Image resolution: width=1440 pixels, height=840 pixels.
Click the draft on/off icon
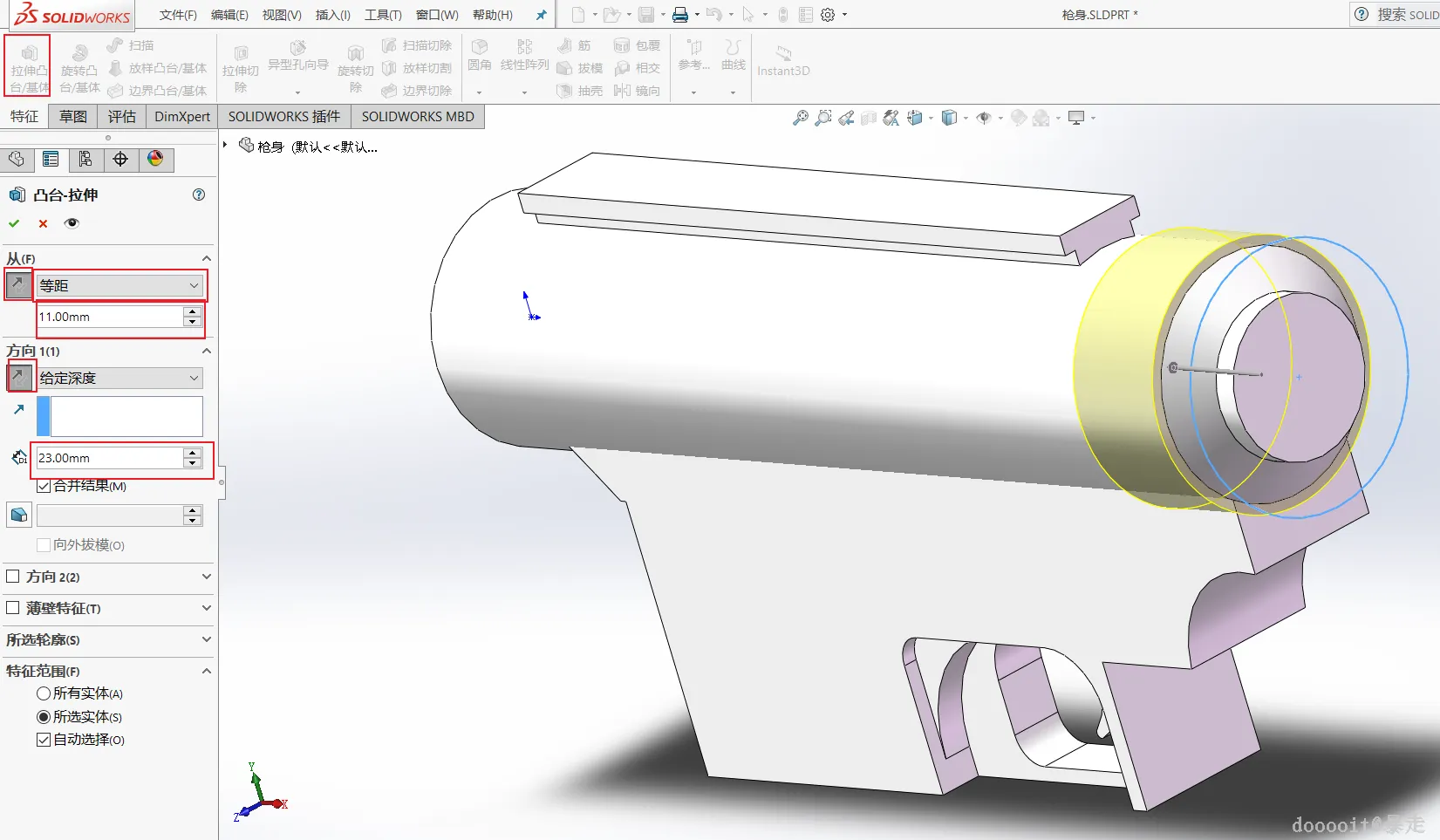click(x=19, y=516)
